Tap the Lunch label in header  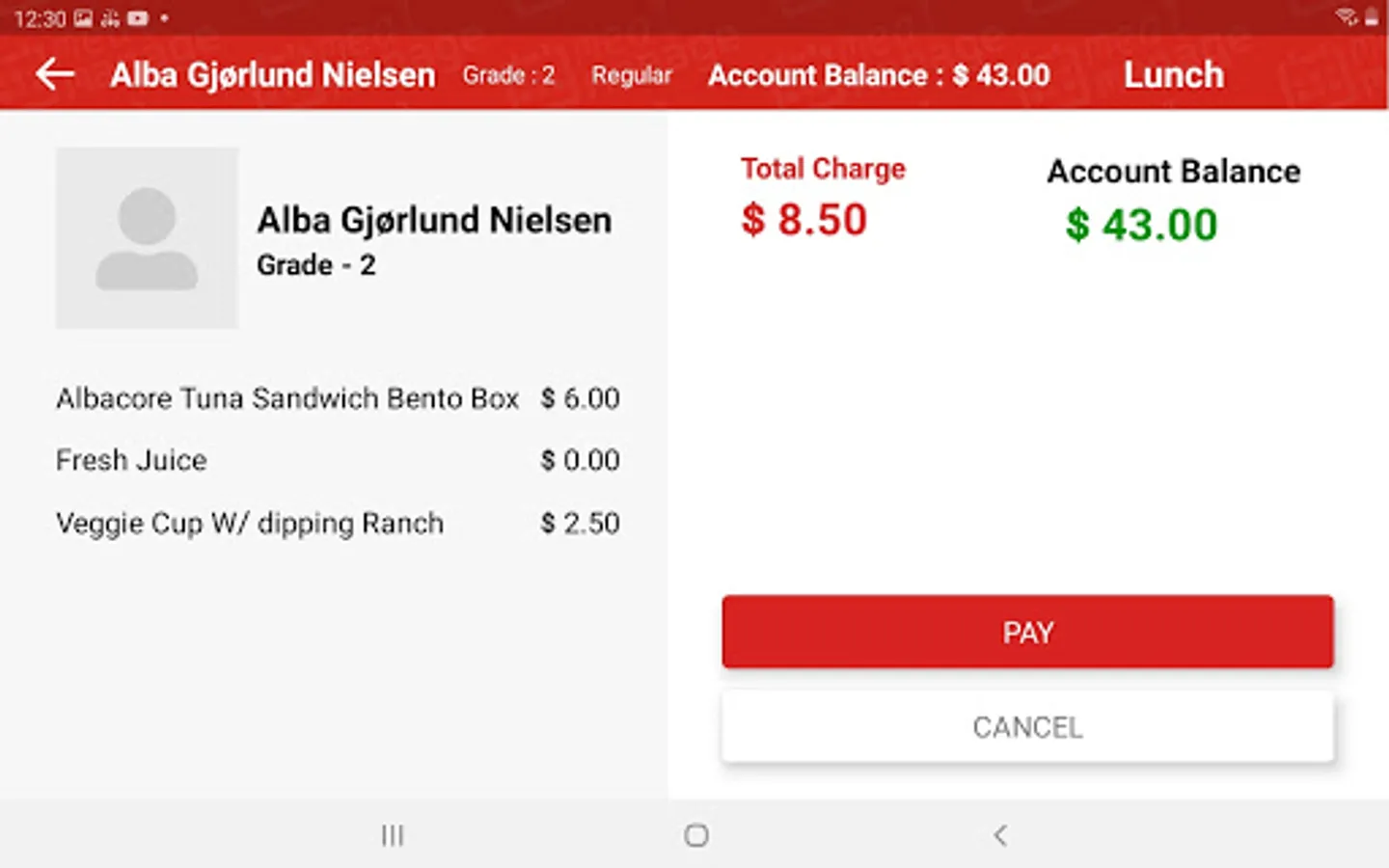[x=1173, y=75]
